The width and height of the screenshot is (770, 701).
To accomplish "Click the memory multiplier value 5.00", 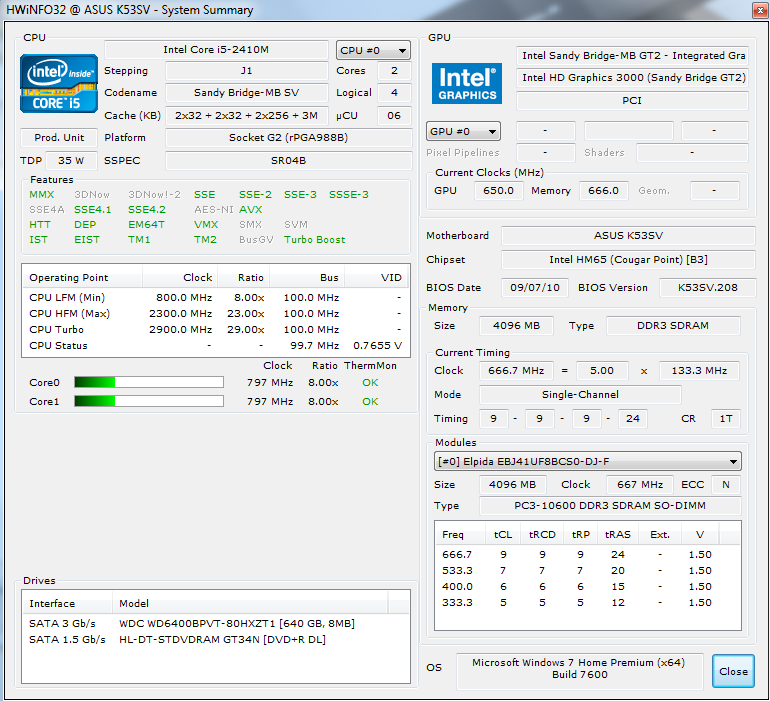I will click(x=602, y=370).
